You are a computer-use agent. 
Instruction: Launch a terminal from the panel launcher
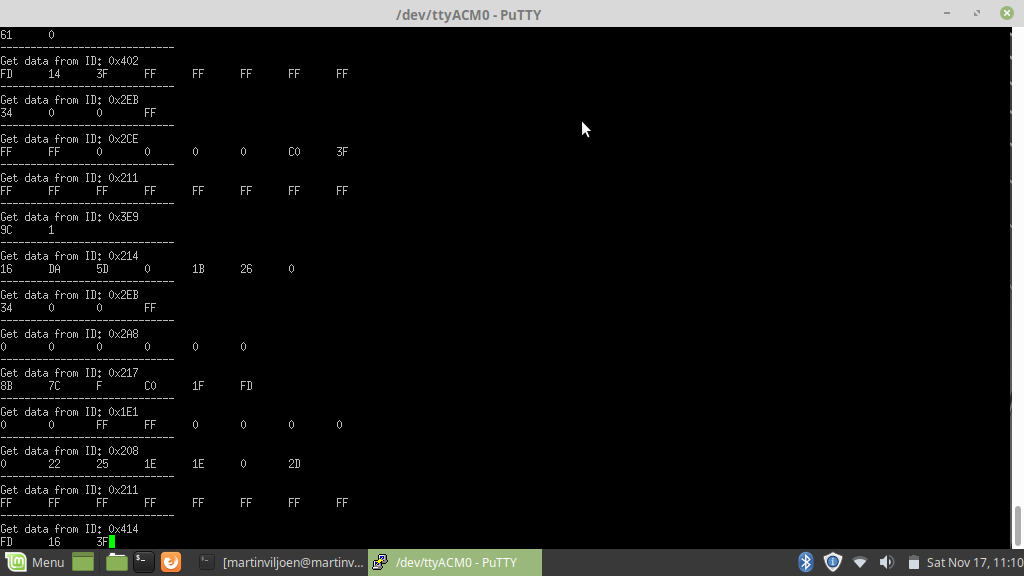click(x=143, y=562)
